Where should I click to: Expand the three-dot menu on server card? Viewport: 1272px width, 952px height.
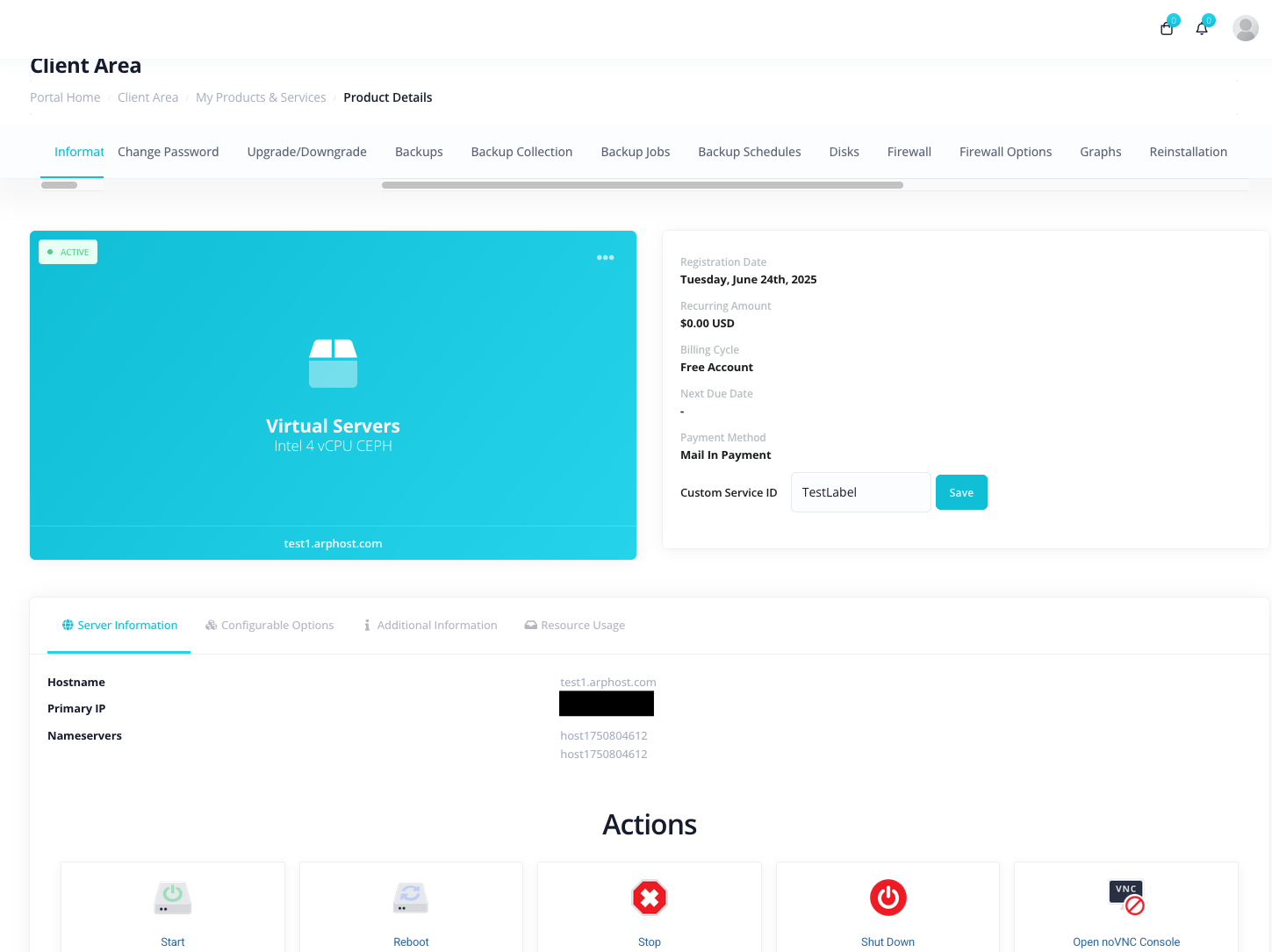pos(605,258)
